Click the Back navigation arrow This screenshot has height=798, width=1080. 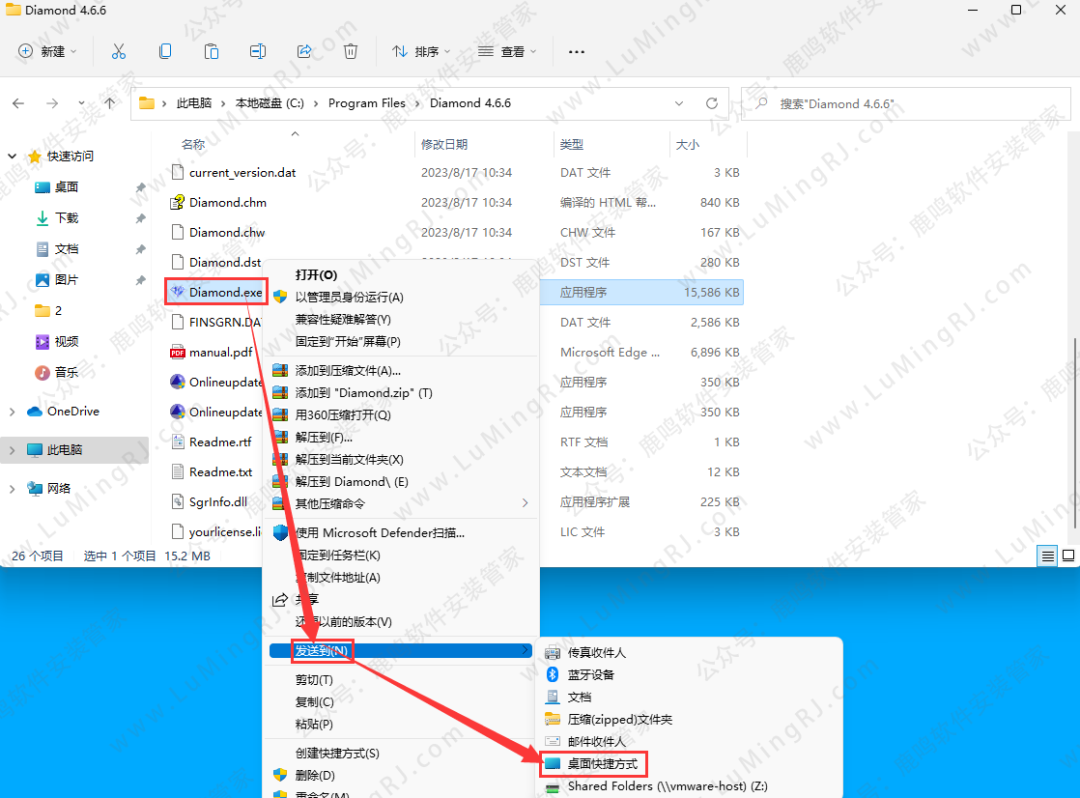click(x=18, y=103)
